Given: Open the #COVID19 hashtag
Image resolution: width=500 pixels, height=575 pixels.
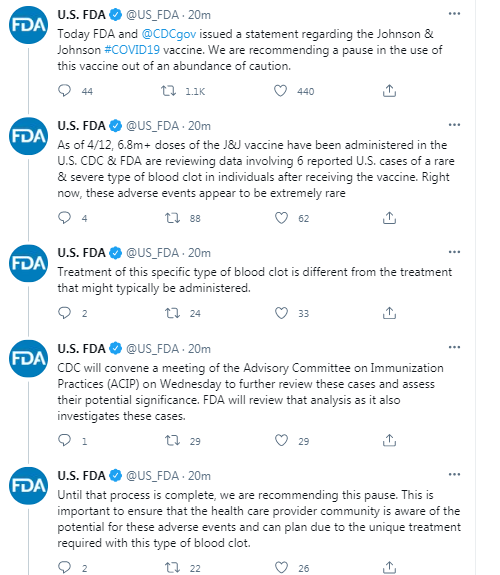Looking at the screenshot, I should point(132,50).
